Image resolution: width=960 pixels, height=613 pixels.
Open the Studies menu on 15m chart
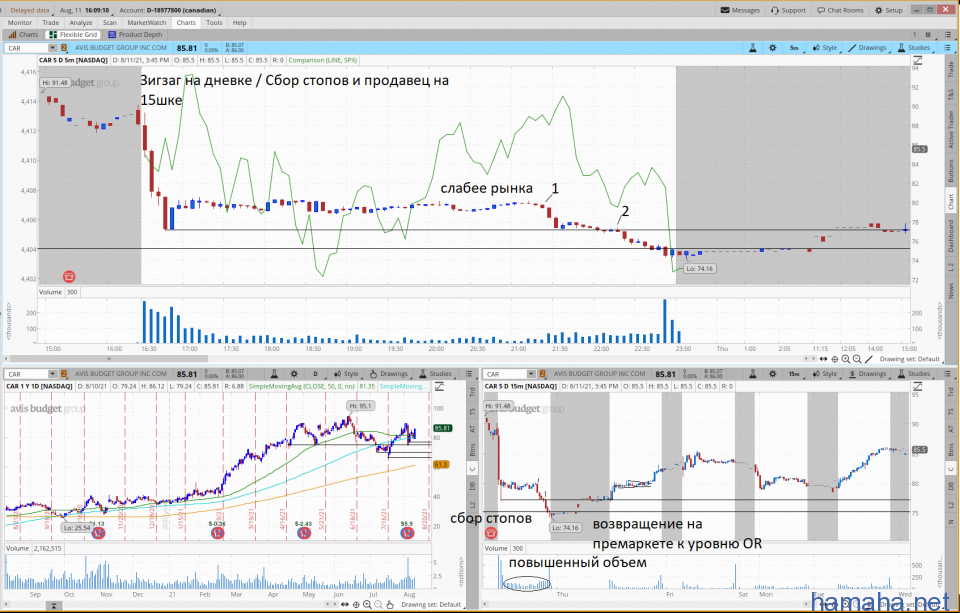tap(914, 374)
